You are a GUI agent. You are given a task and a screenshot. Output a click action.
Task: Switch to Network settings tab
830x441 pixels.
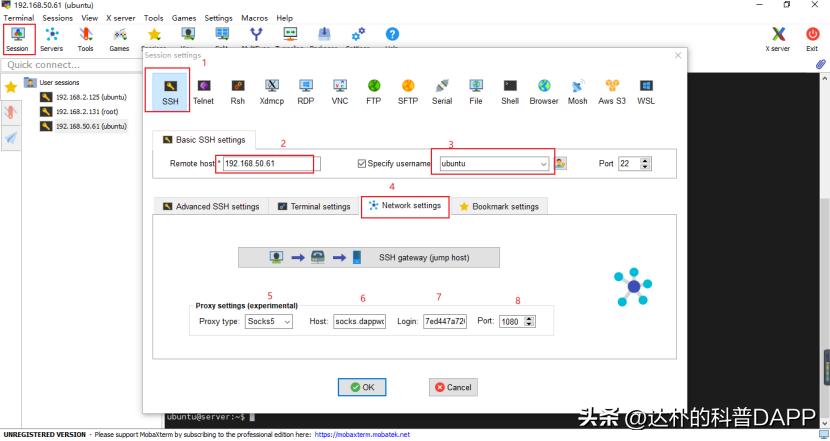pos(405,206)
